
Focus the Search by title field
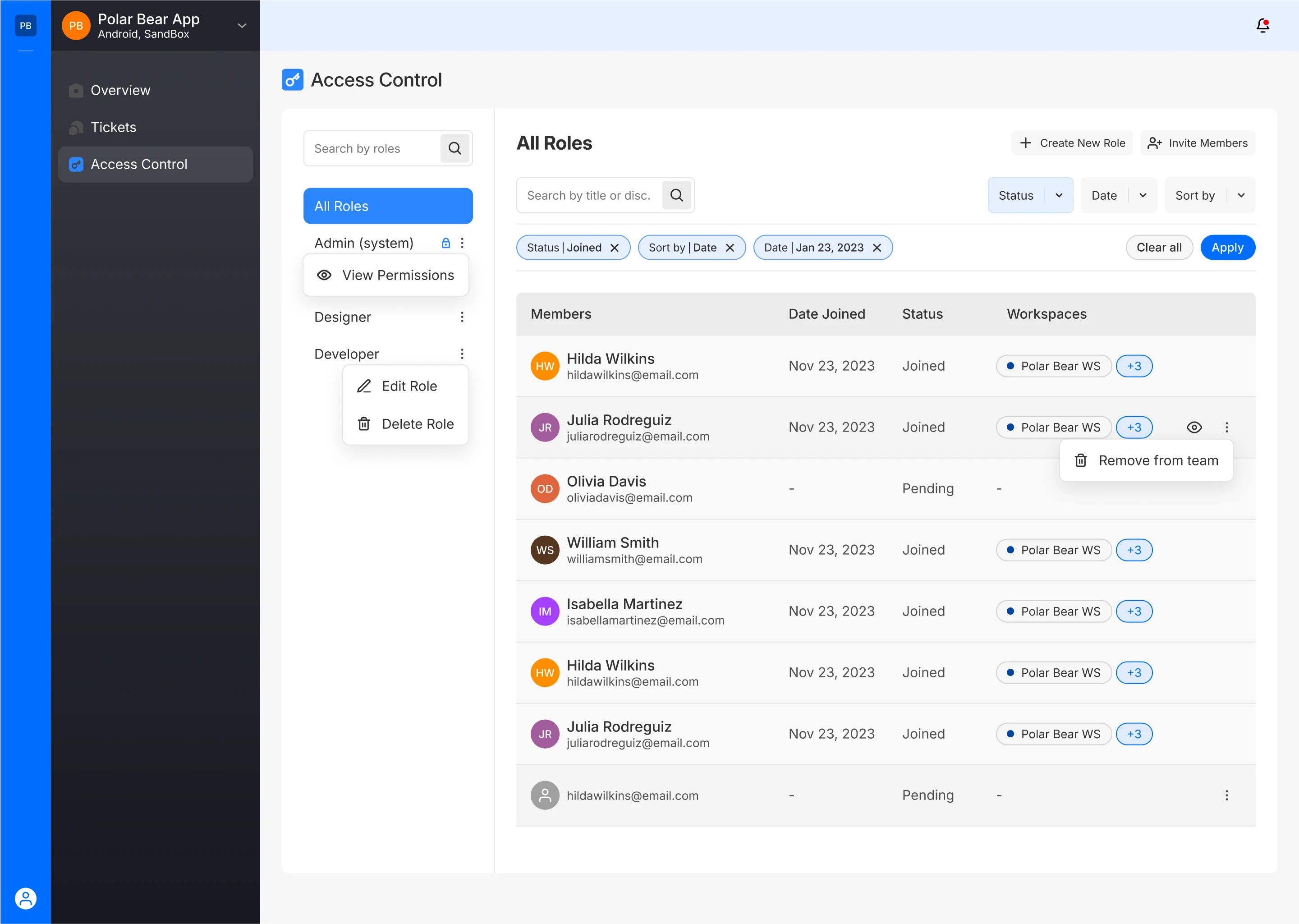coord(589,195)
